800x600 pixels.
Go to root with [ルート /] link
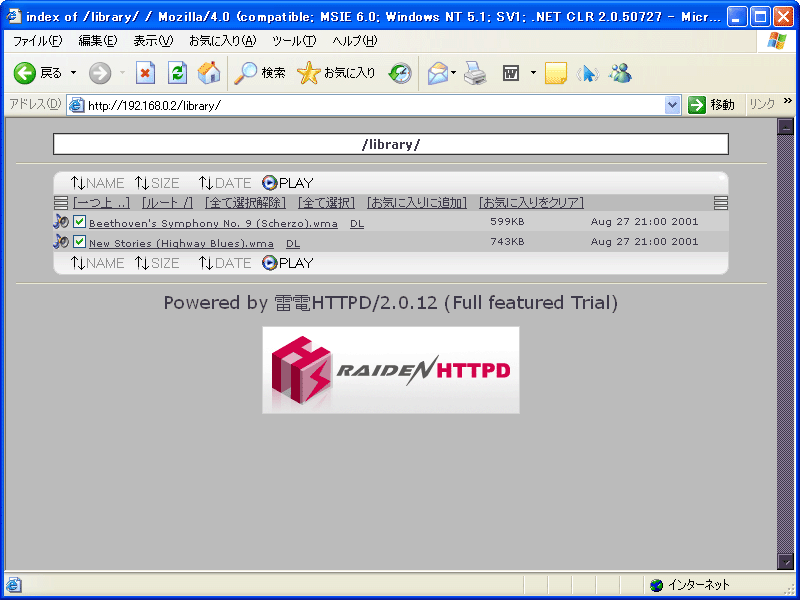click(167, 203)
